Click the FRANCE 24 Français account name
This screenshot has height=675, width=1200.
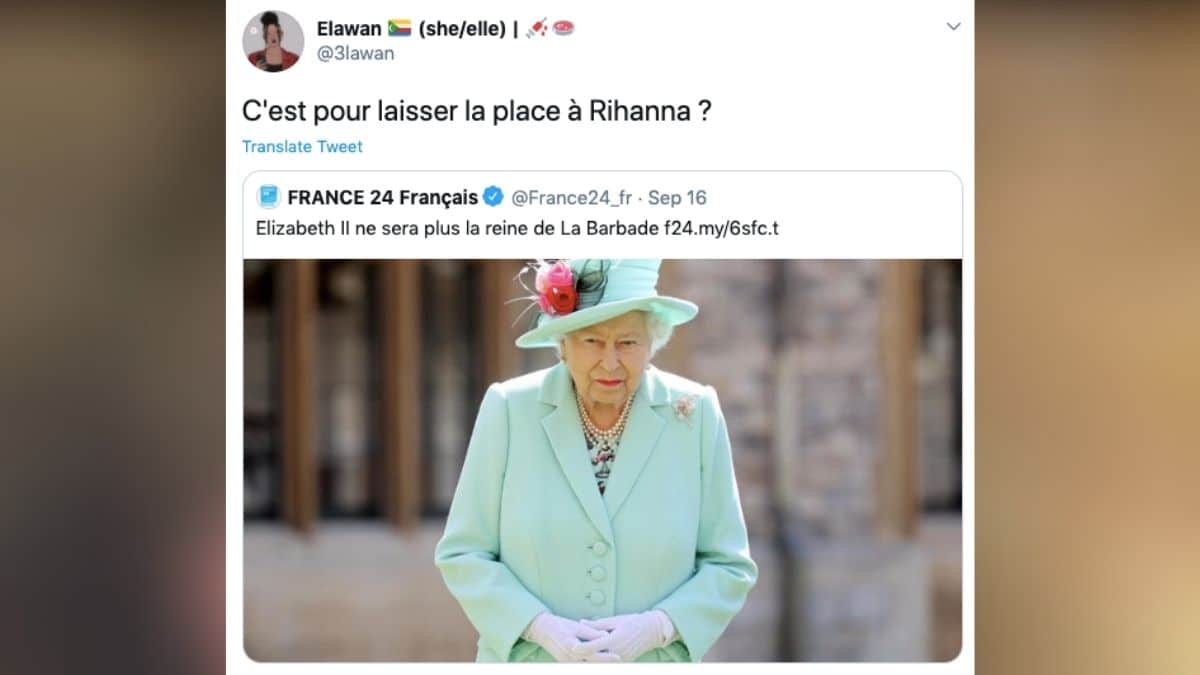pos(383,197)
